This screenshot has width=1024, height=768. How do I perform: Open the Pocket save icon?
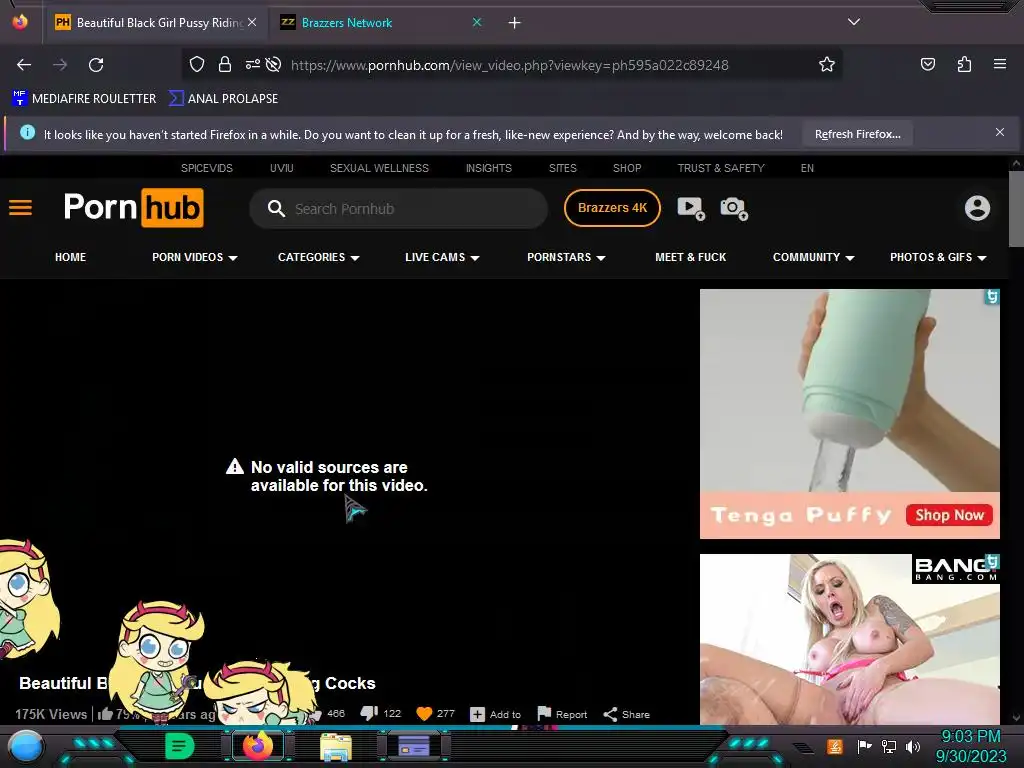[927, 64]
